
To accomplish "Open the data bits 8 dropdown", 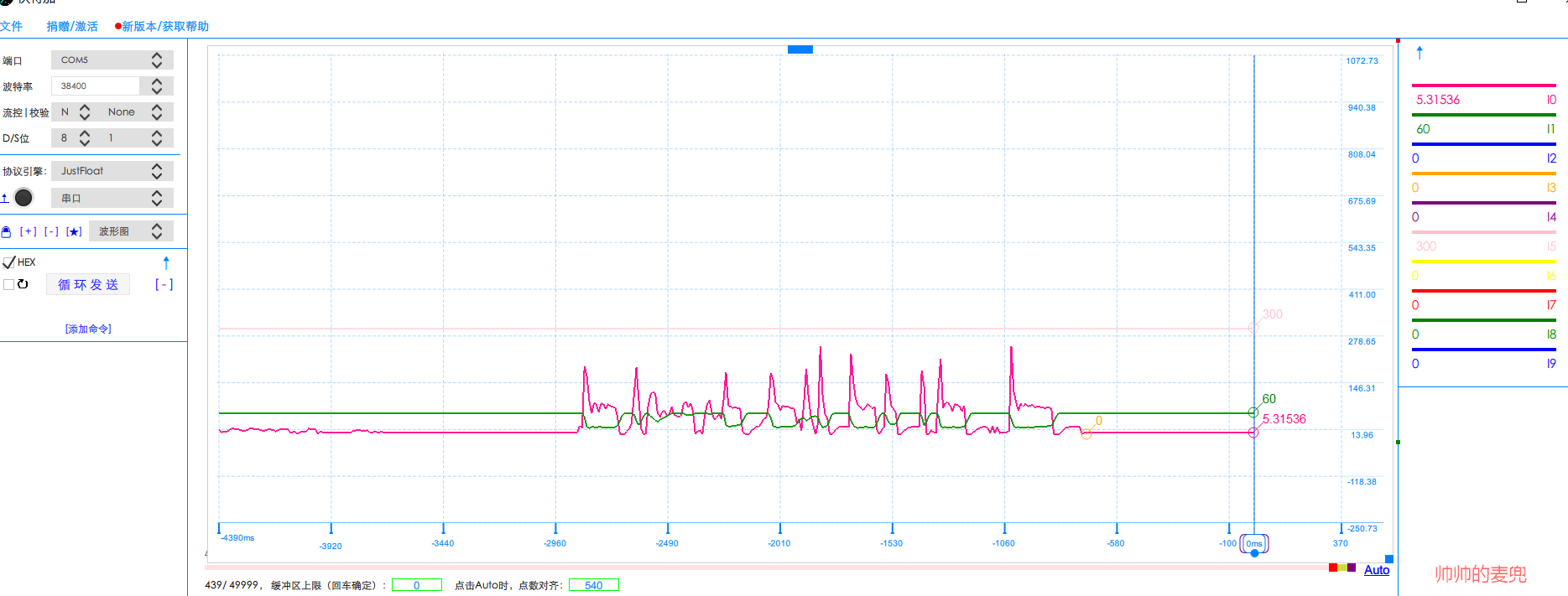I will [x=74, y=138].
